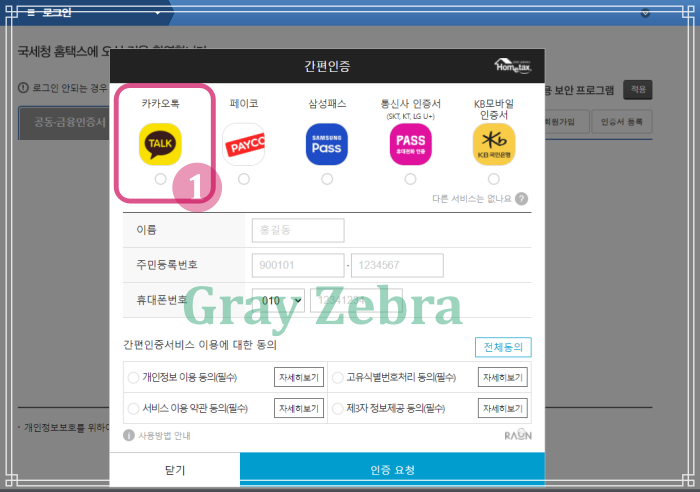
Task: Click the 페이코 text label above the PAYCO icon
Action: 244,104
